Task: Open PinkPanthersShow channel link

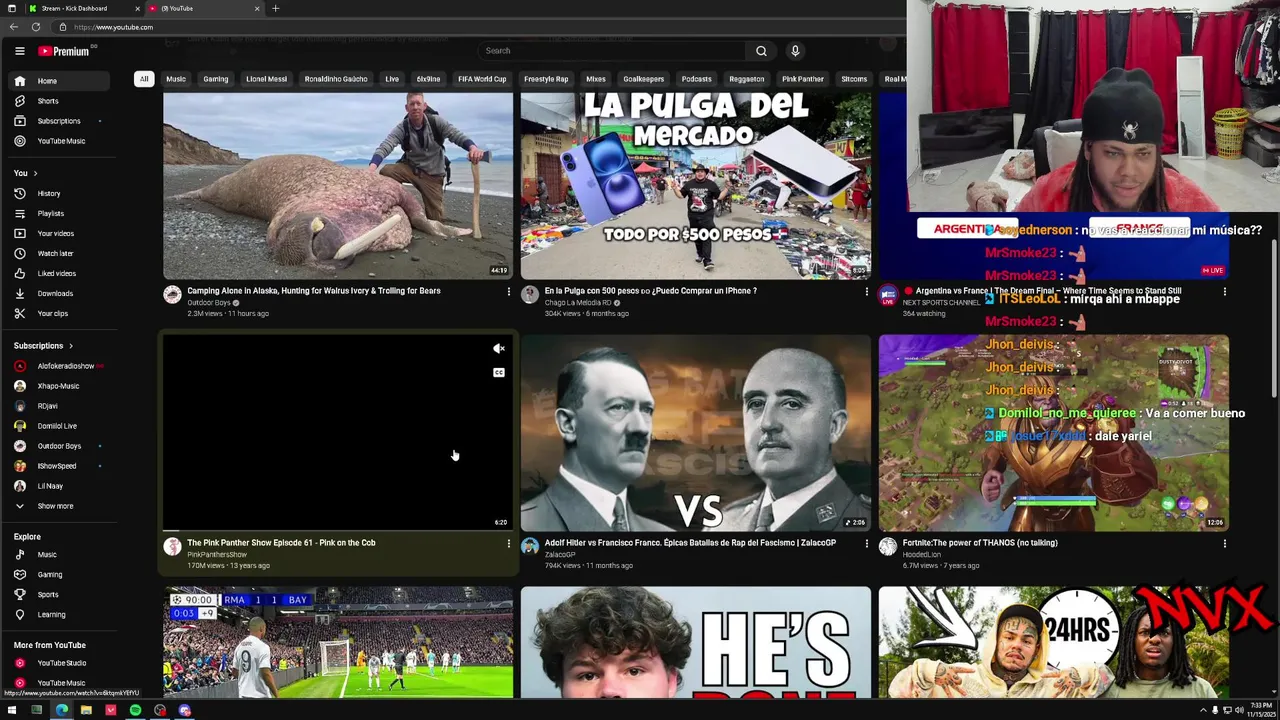Action: (217, 554)
